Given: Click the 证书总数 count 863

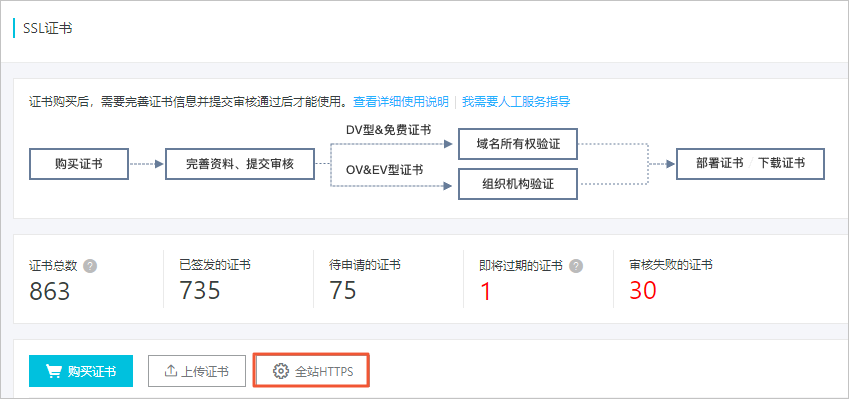Looking at the screenshot, I should [x=50, y=291].
